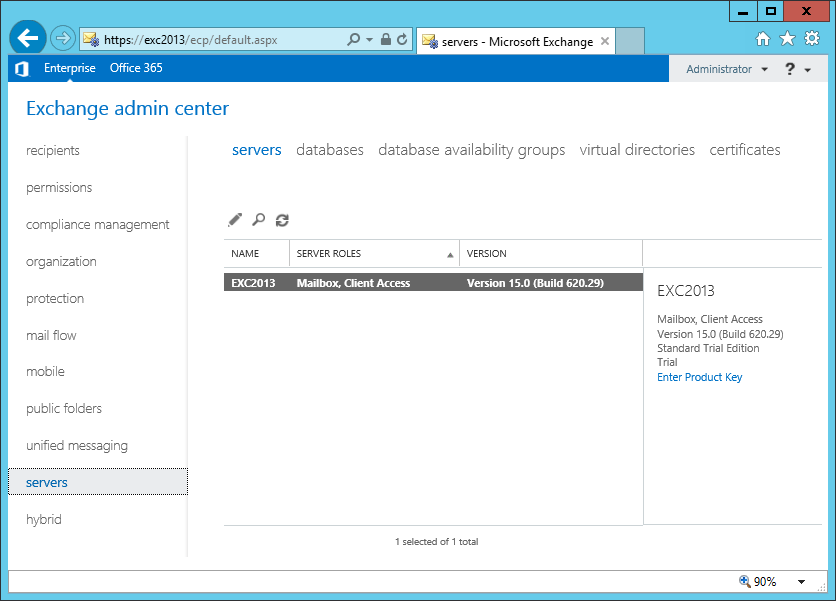
Task: Open virtual directories tab
Action: [x=637, y=150]
